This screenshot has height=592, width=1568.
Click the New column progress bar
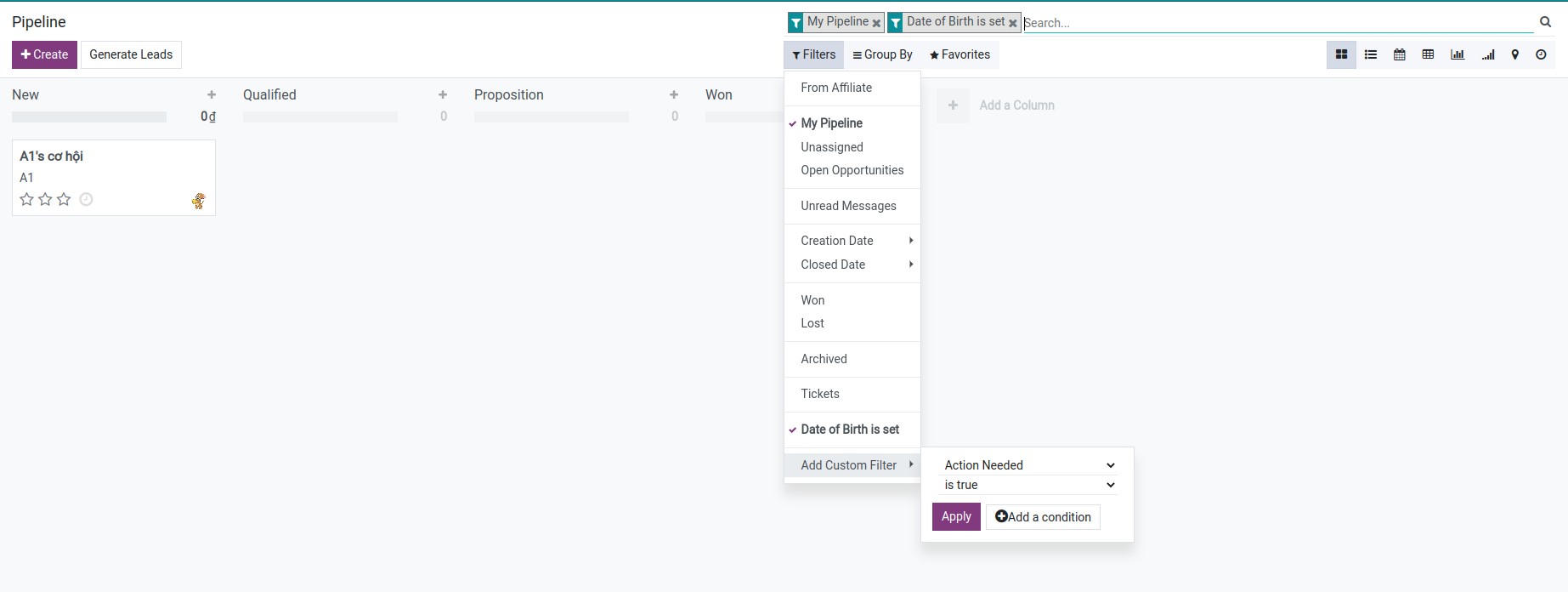point(89,117)
